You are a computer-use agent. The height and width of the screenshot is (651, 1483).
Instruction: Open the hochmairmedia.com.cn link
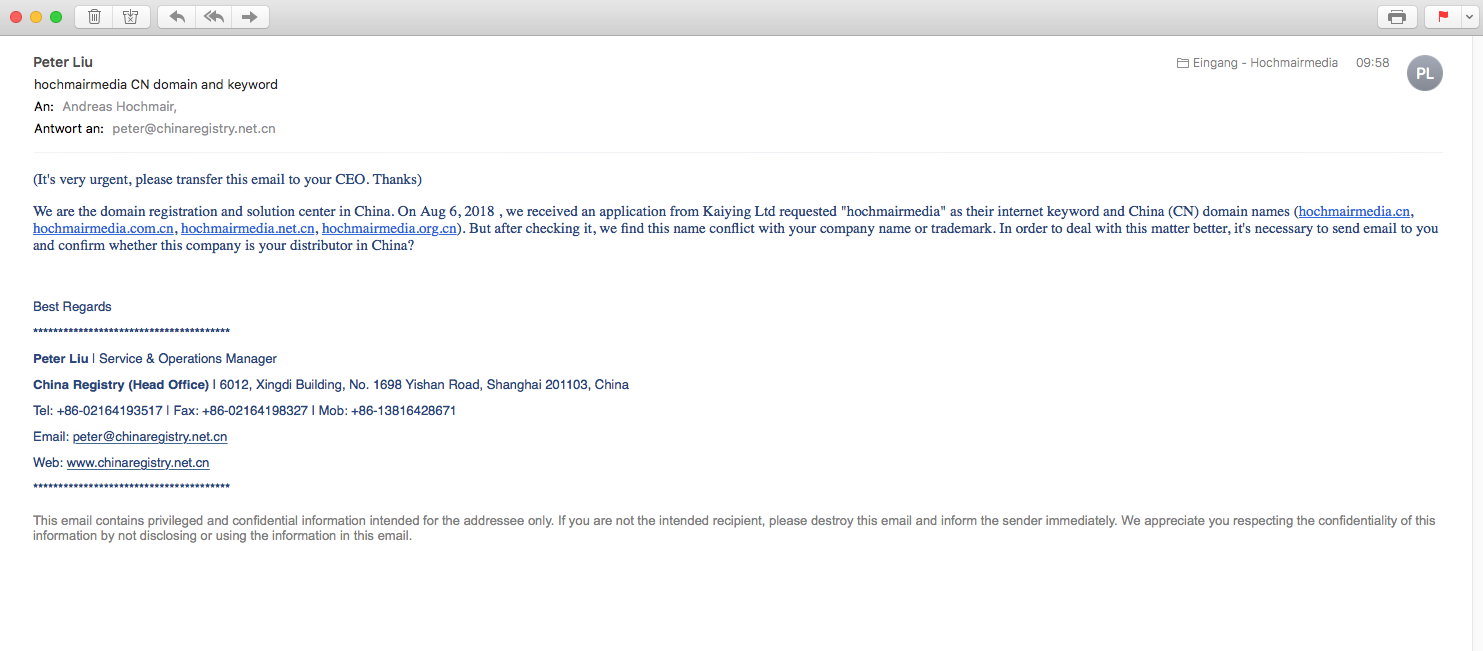click(x=103, y=228)
